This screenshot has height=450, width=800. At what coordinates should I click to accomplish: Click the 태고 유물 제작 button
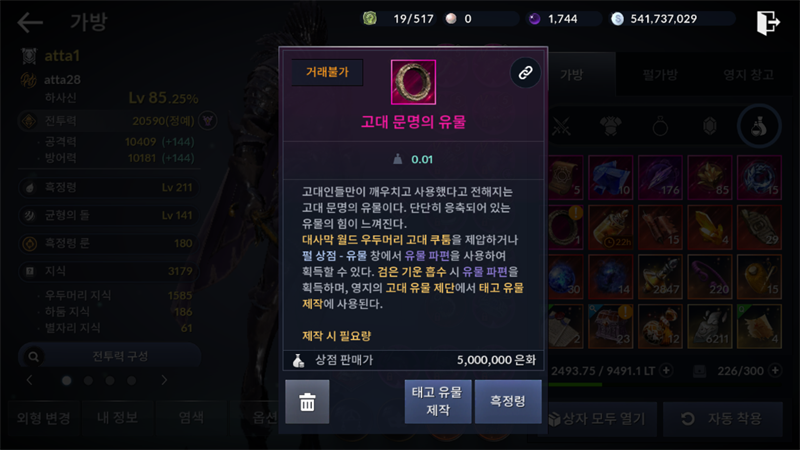(438, 402)
